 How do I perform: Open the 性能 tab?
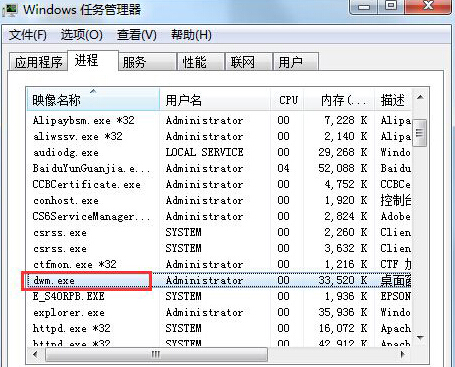[x=201, y=62]
